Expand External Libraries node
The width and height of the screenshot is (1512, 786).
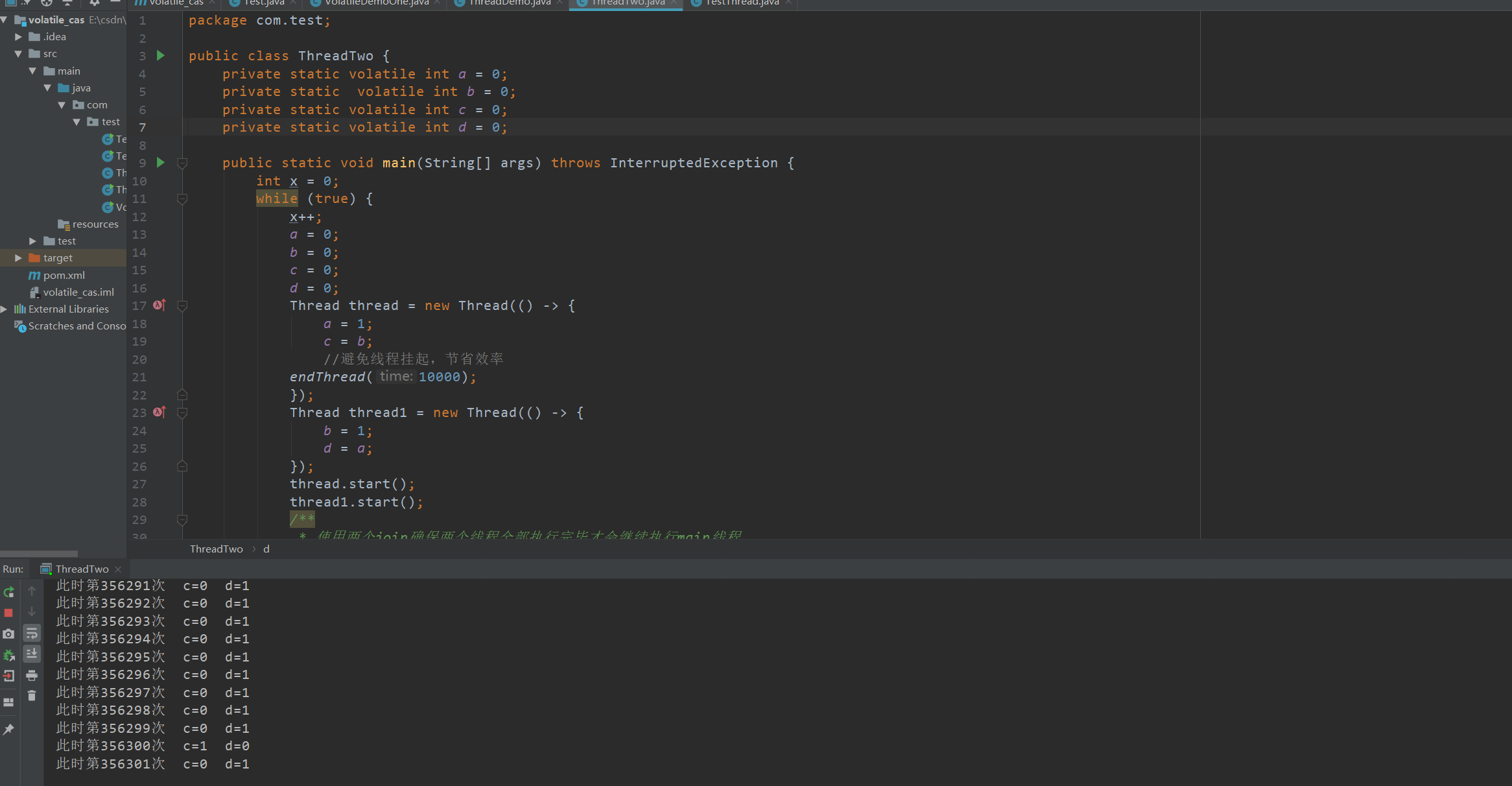click(x=4, y=309)
